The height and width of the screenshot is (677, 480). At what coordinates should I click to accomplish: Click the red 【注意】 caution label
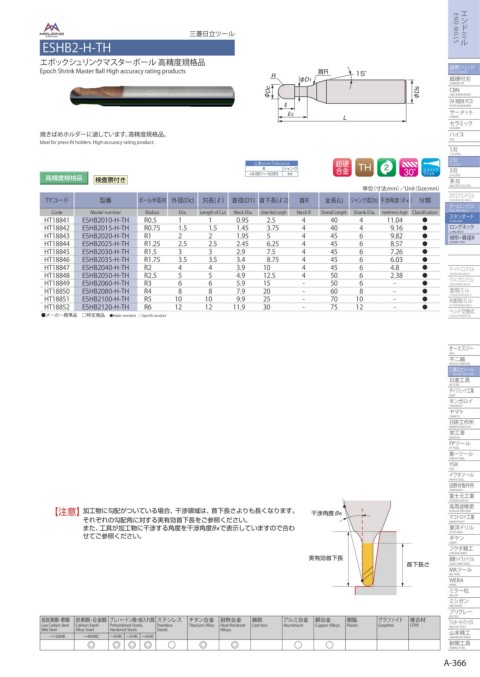pyautogui.click(x=67, y=512)
